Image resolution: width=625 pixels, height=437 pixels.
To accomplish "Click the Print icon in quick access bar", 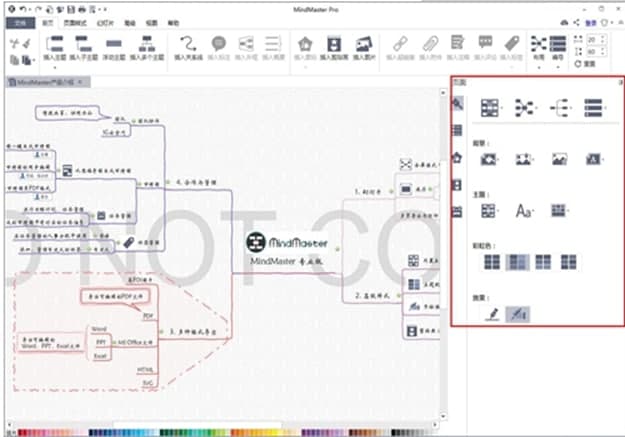I will click(81, 9).
